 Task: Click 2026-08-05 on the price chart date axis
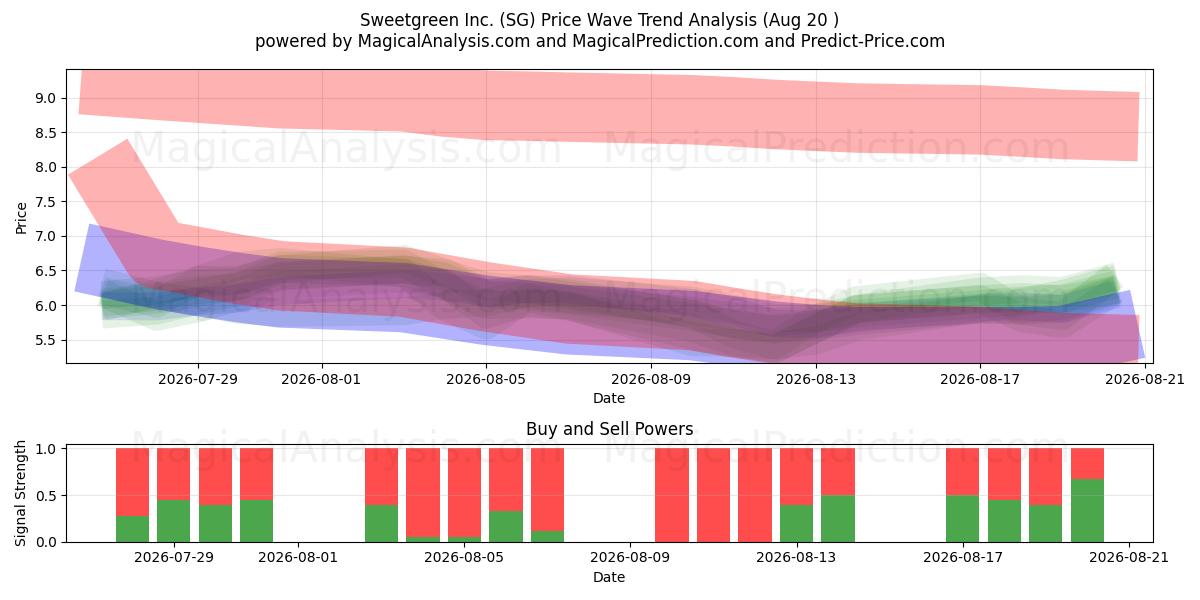click(486, 379)
